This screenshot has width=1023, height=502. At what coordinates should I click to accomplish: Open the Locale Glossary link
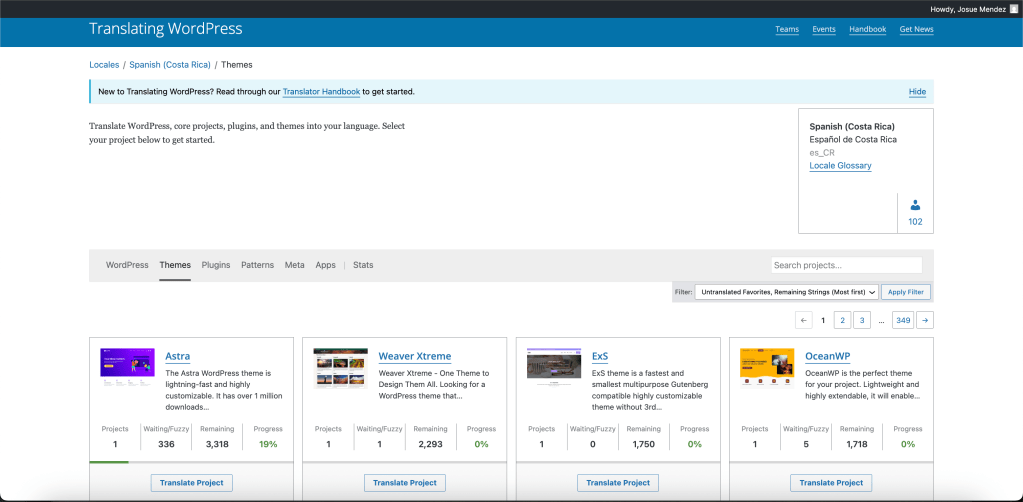(x=840, y=166)
